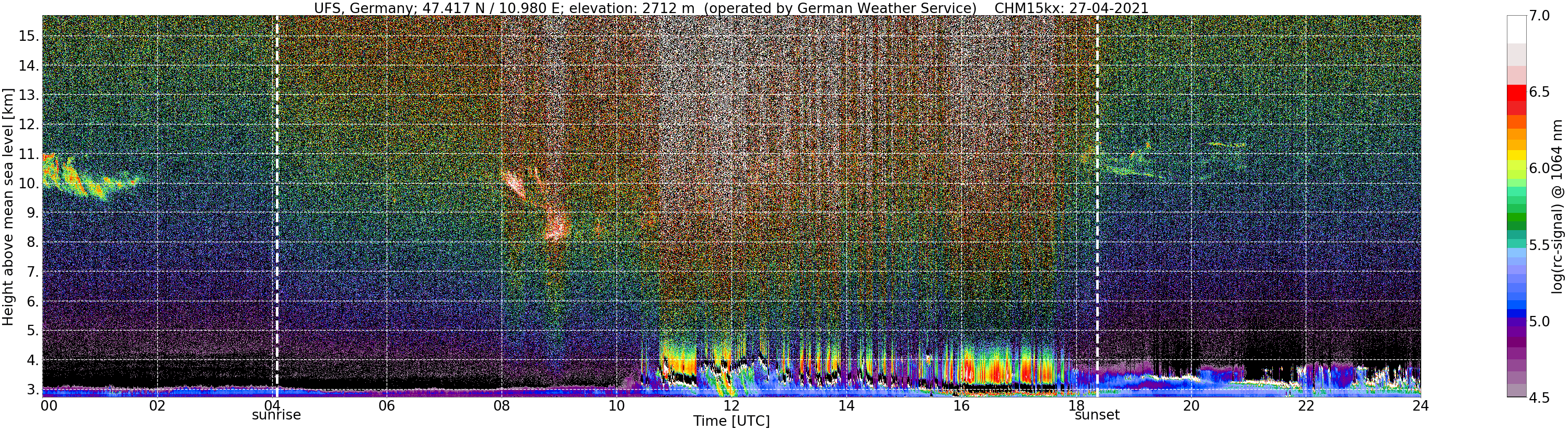The image size is (1568, 431).
Task: Click the '9.' height tick label
Action: click(33, 213)
